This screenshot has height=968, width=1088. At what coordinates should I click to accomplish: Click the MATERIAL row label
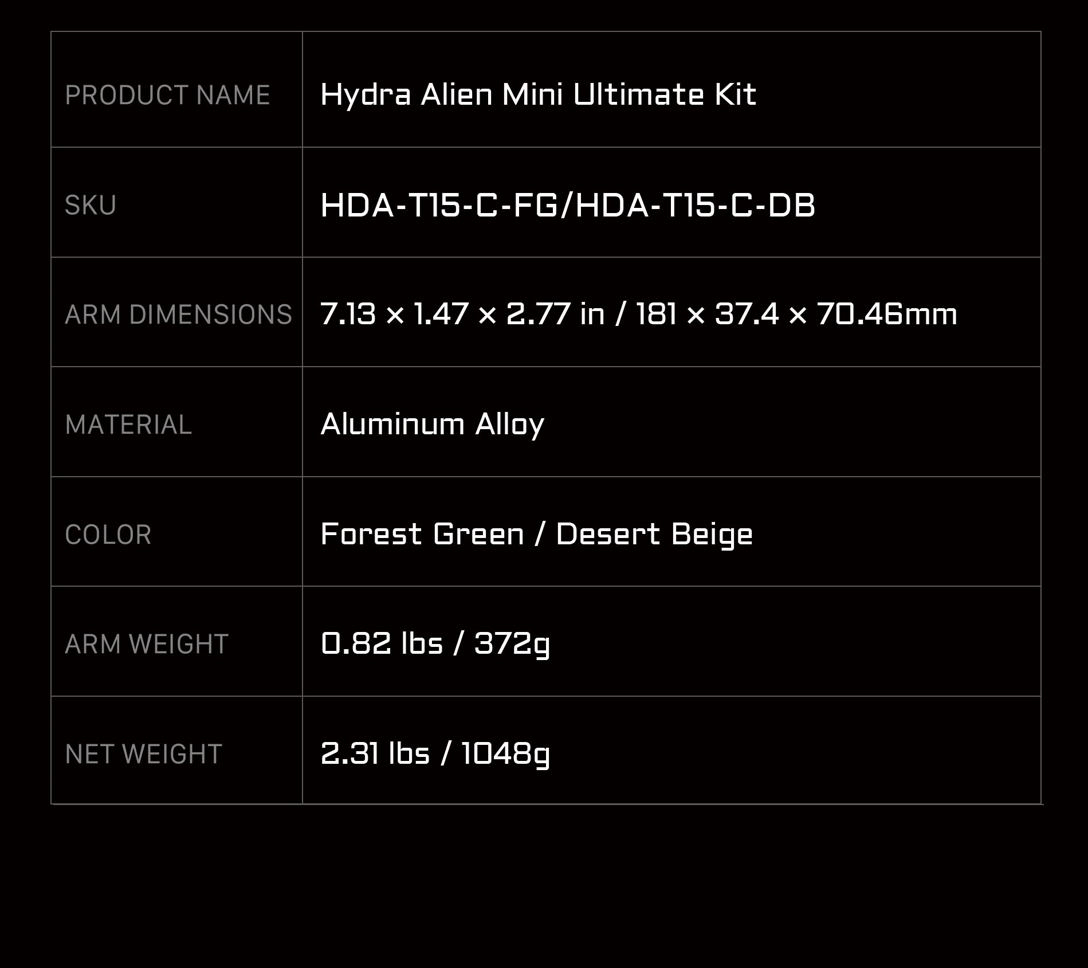(128, 425)
